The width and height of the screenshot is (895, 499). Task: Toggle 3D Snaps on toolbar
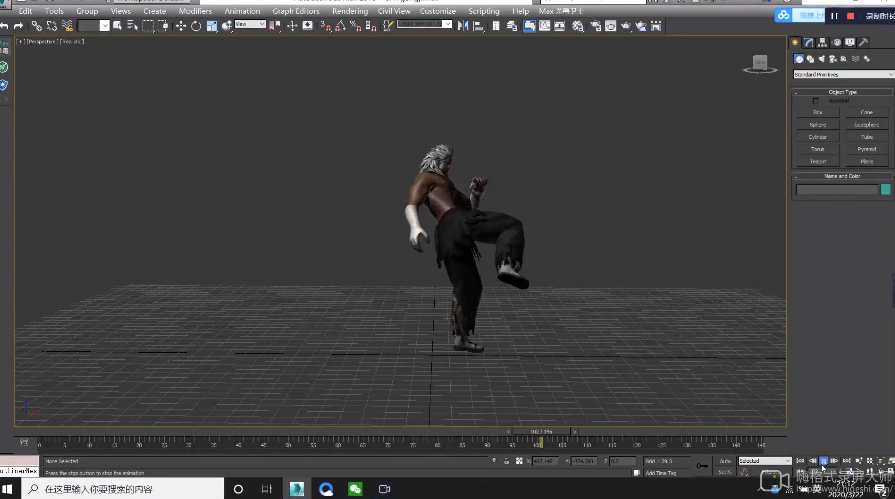coord(326,26)
